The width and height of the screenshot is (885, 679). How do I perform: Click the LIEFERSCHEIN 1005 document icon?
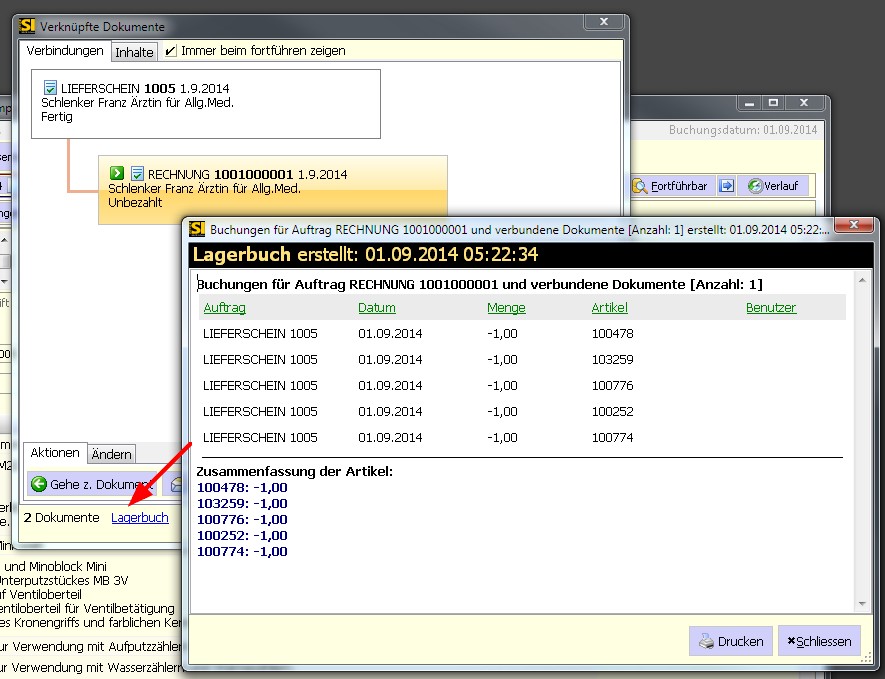pos(49,88)
